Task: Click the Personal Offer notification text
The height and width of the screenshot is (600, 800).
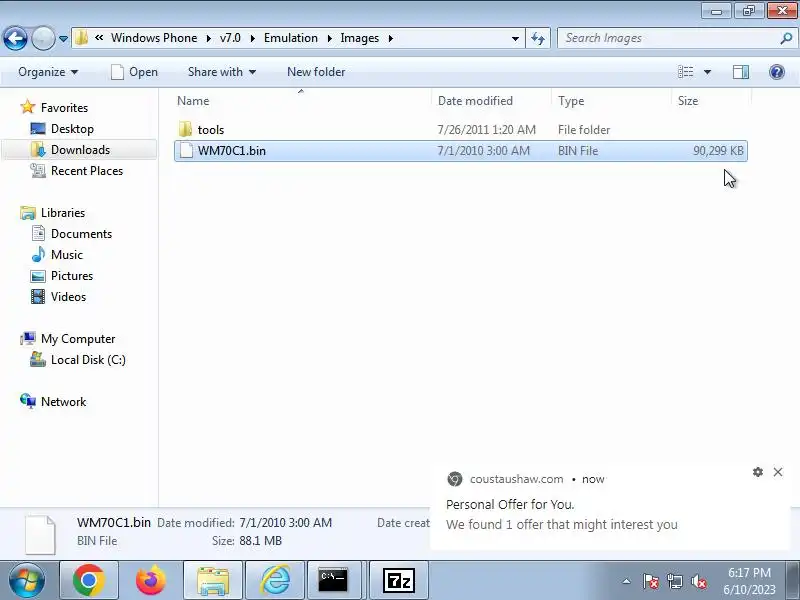Action: (510, 505)
